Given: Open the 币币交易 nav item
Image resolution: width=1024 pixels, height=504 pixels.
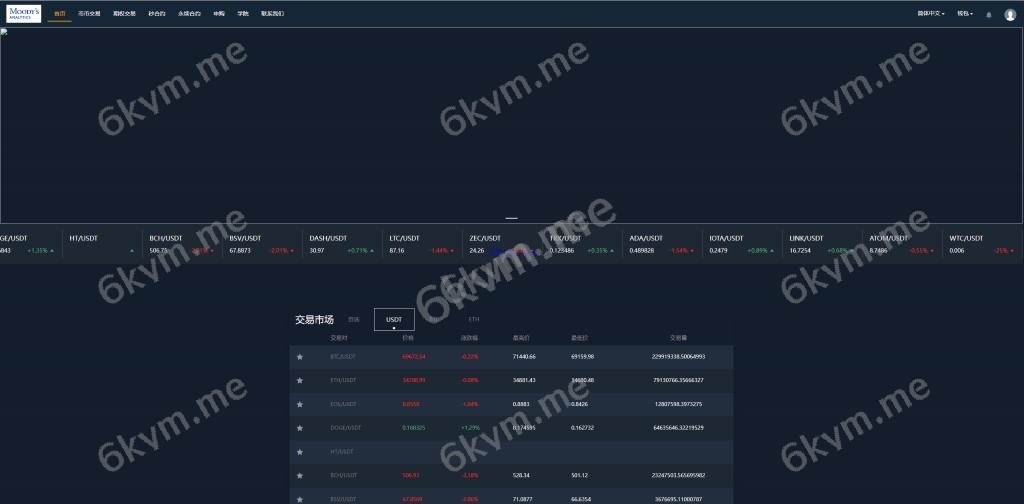Looking at the screenshot, I should click(89, 14).
